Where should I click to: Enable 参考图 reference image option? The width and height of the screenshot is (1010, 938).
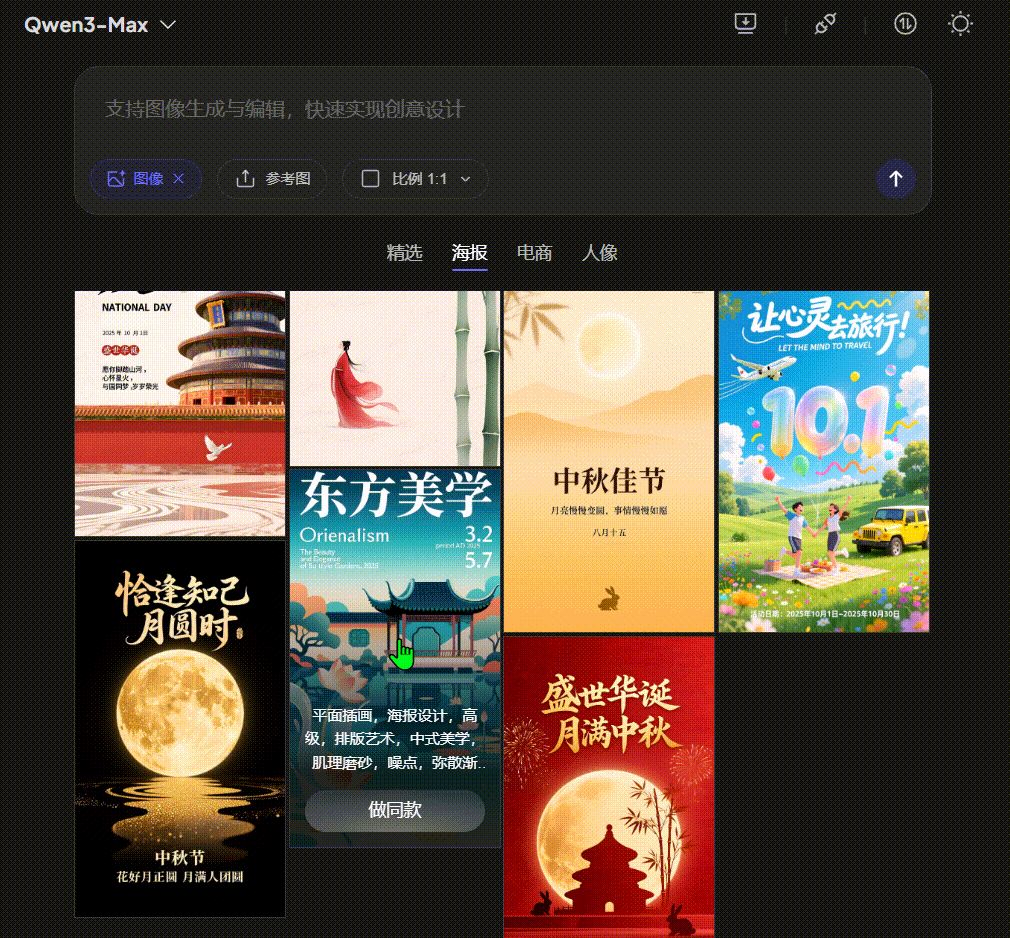[272, 179]
